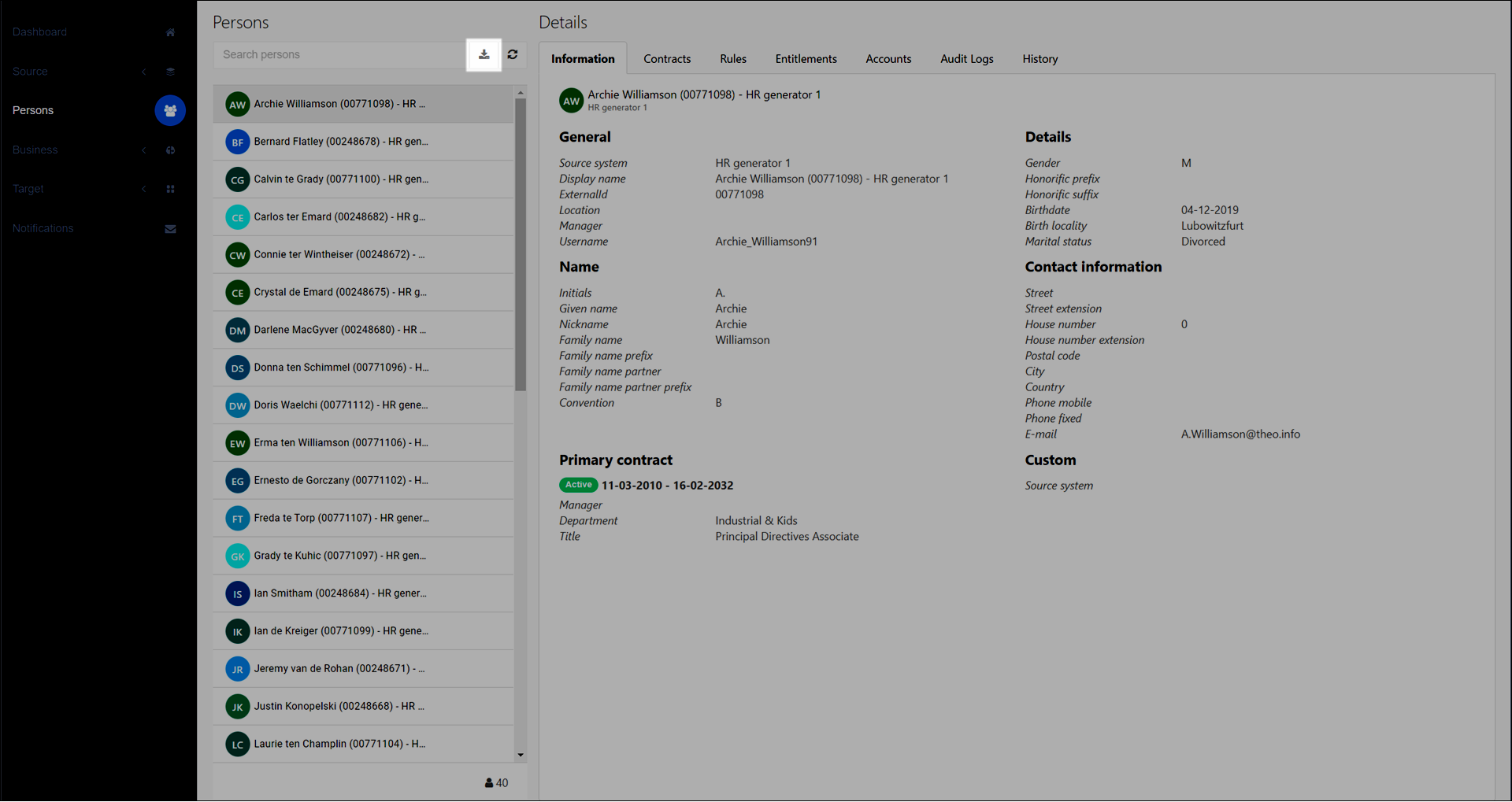The width and height of the screenshot is (1512, 802).
Task: Click Donna ten Schimmel's DS avatar
Action: coord(237,368)
